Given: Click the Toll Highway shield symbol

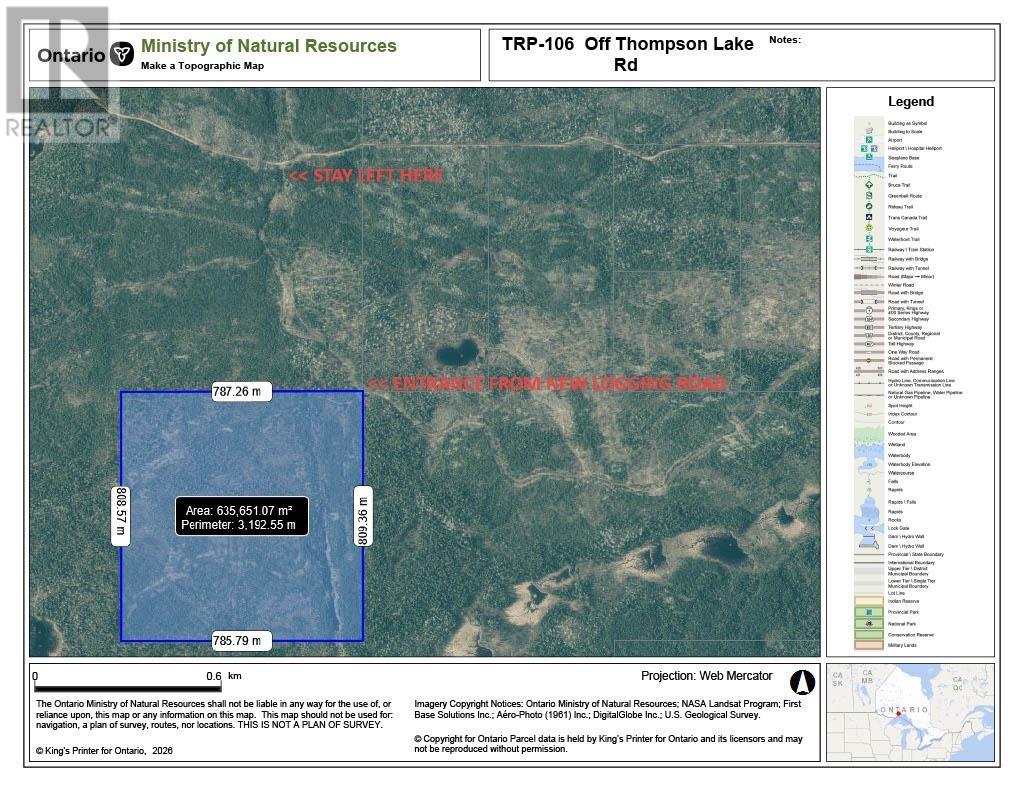Looking at the screenshot, I should 869,344.
